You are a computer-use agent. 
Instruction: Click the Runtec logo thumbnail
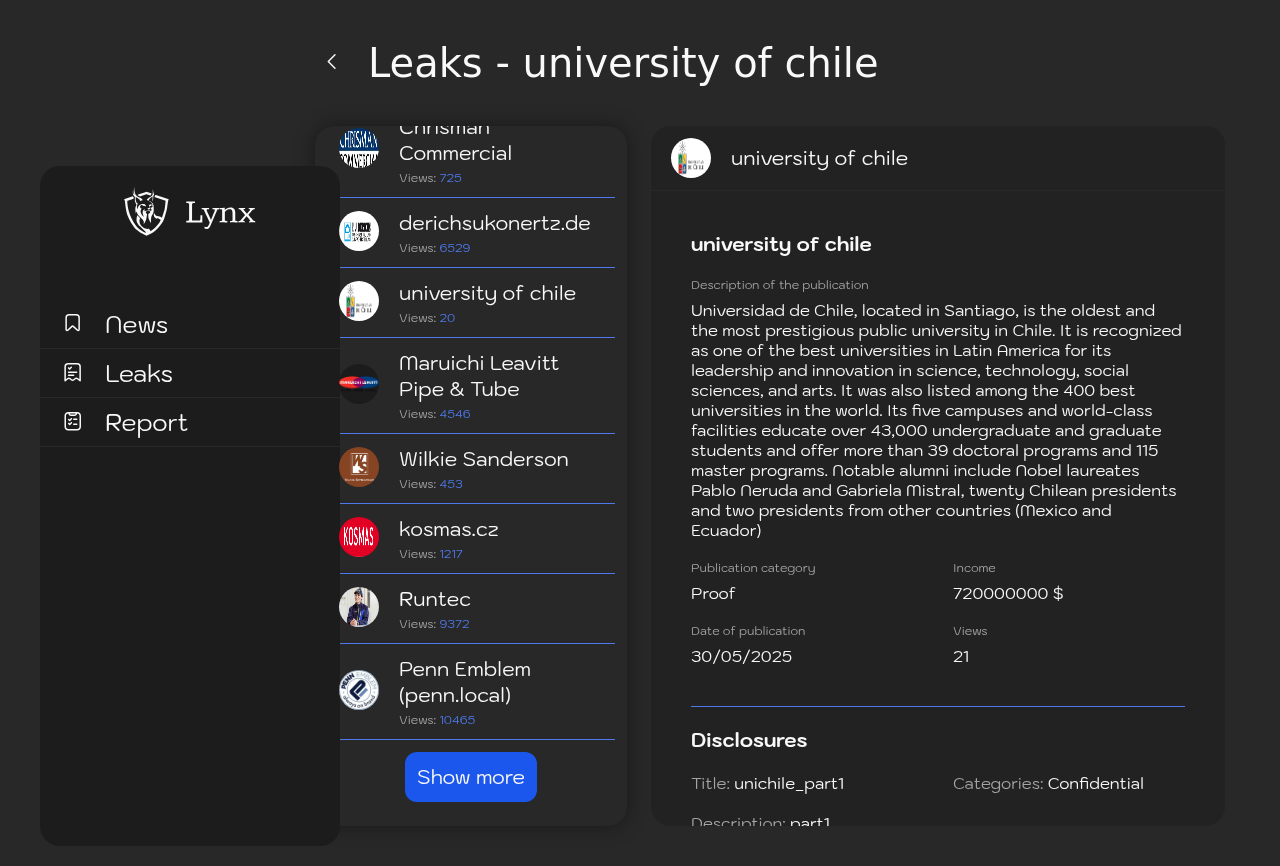click(359, 607)
